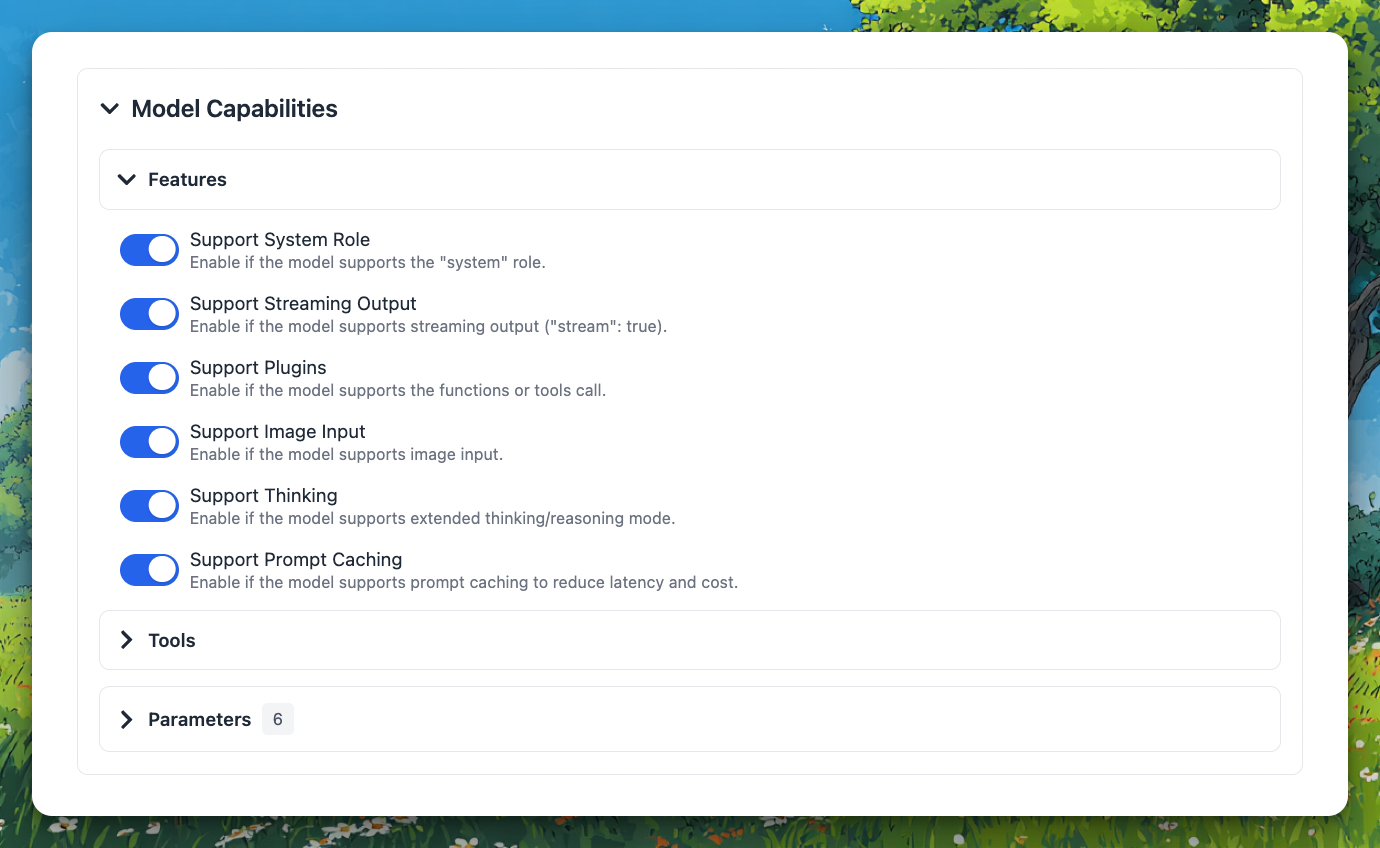Click the Support Plugins description text
This screenshot has width=1380, height=848.
coord(397,391)
